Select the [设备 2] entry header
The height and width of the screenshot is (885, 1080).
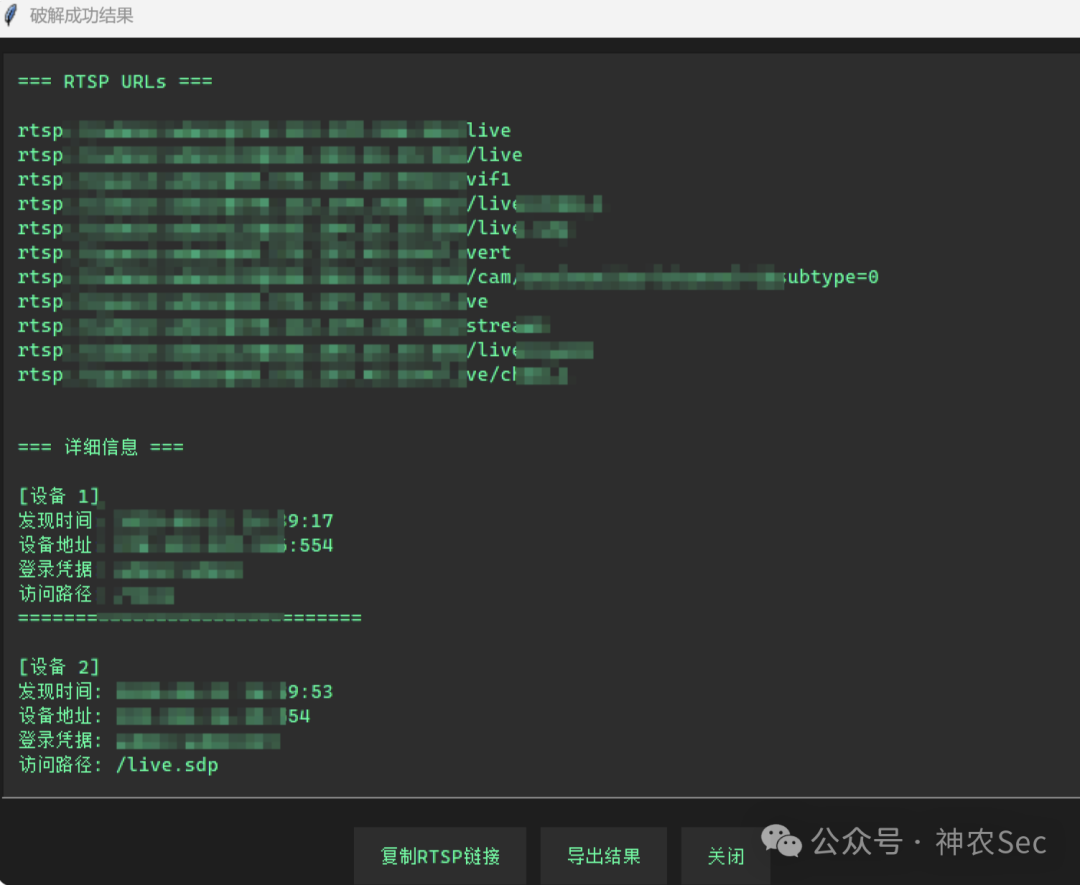59,667
